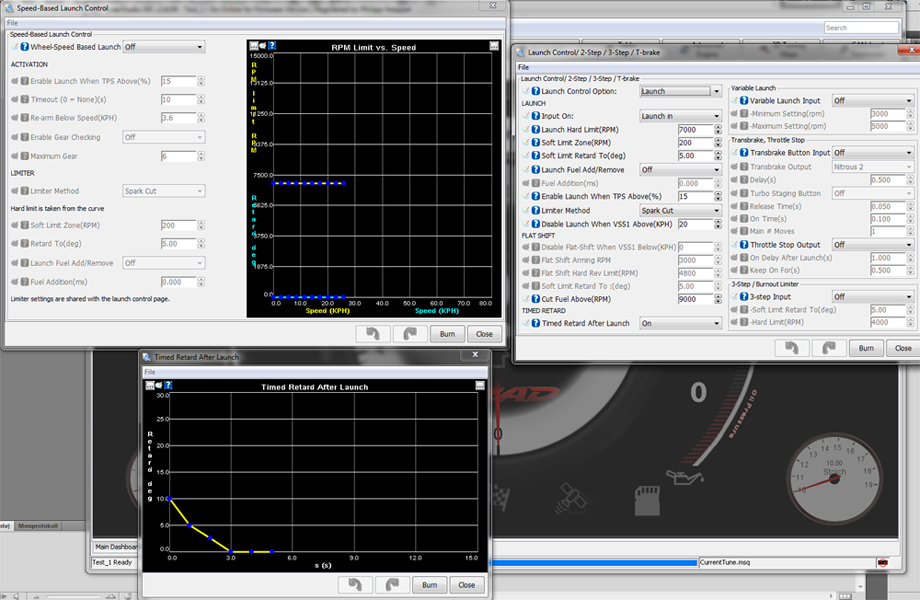This screenshot has height=600, width=920.
Task: Open the 3-step Input dropdown
Action: tap(872, 297)
